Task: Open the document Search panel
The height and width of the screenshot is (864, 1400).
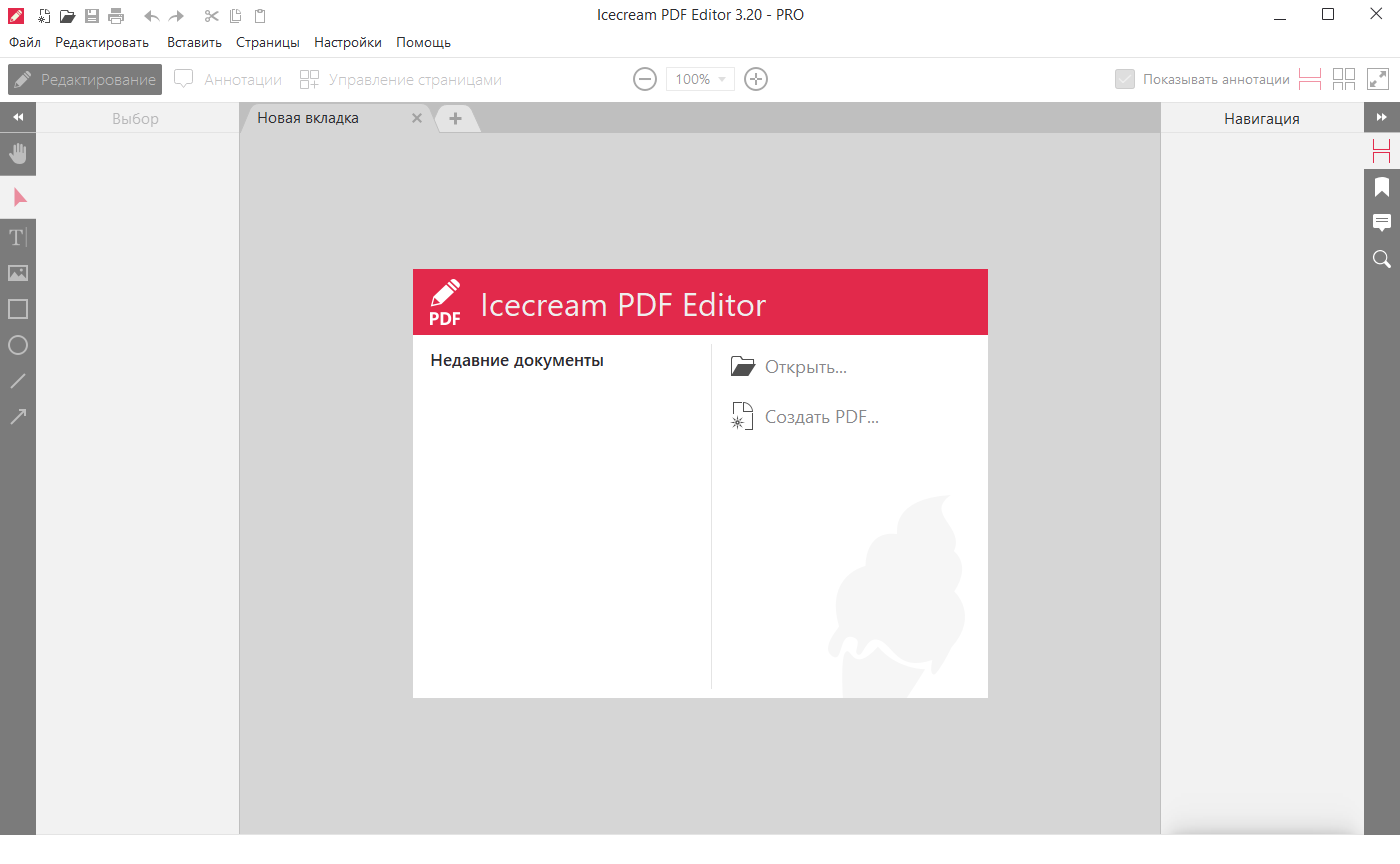Action: click(x=1382, y=259)
